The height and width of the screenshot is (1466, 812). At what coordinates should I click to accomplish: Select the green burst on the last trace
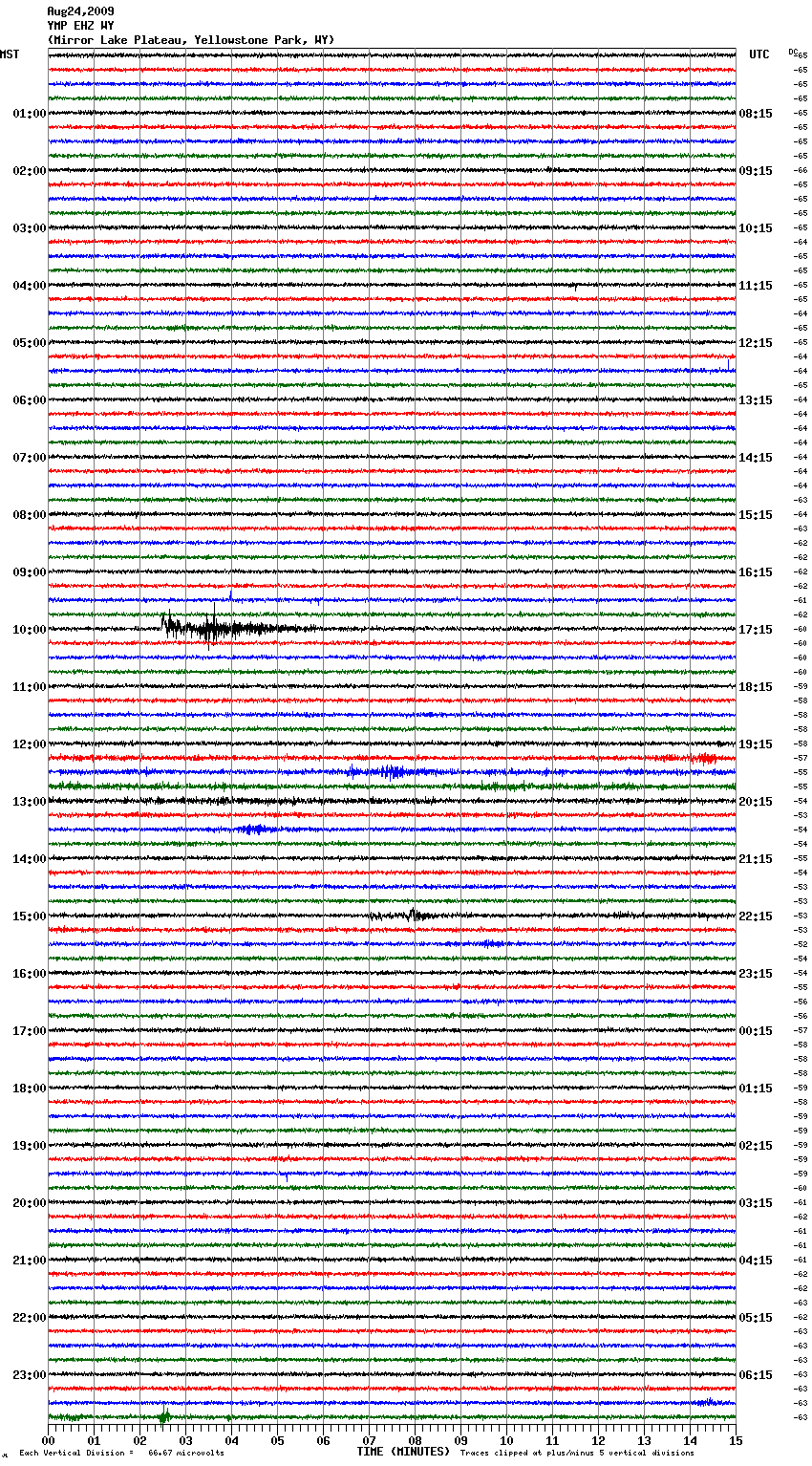pos(163,1416)
